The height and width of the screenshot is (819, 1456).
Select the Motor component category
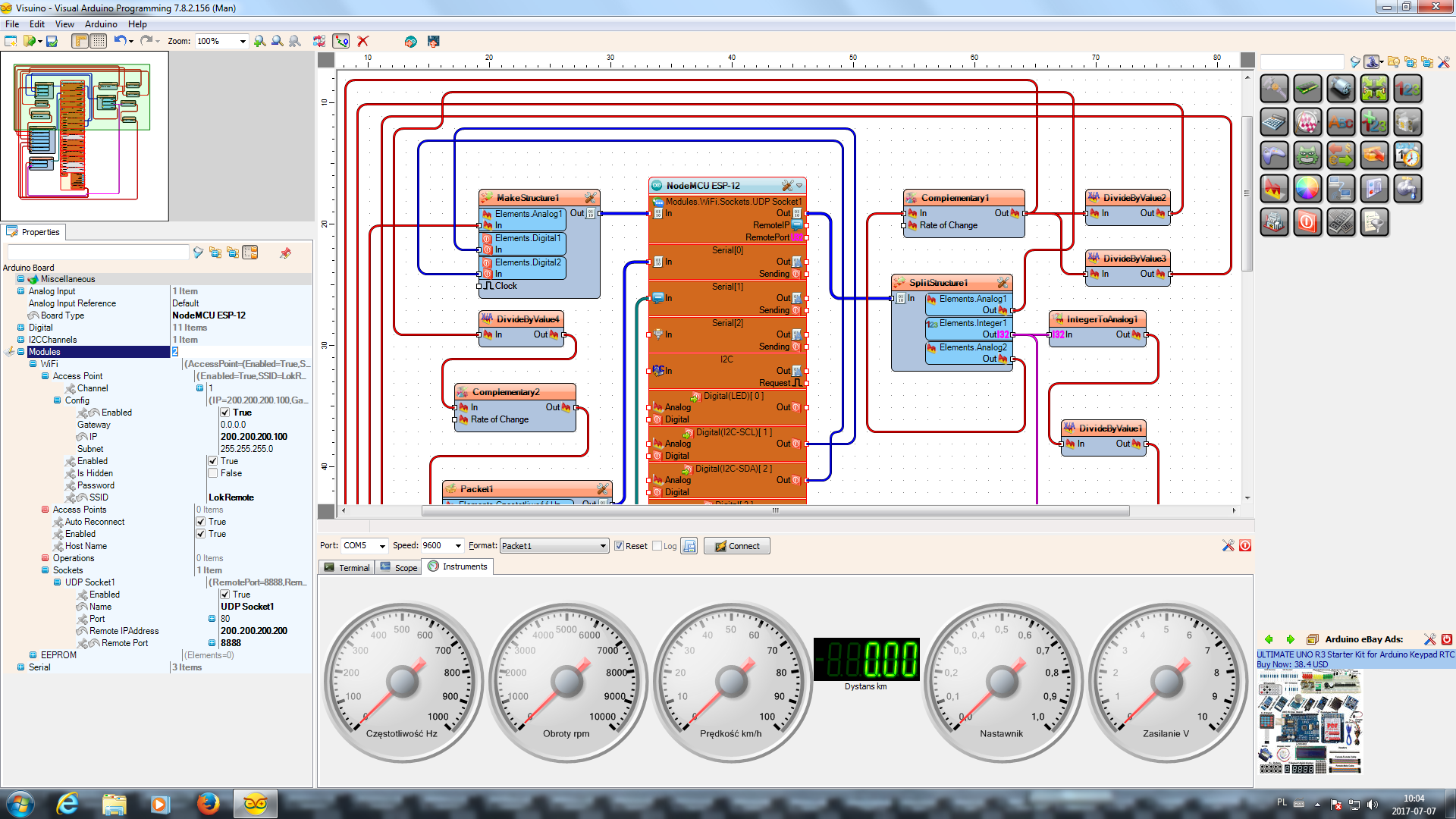click(x=1341, y=89)
